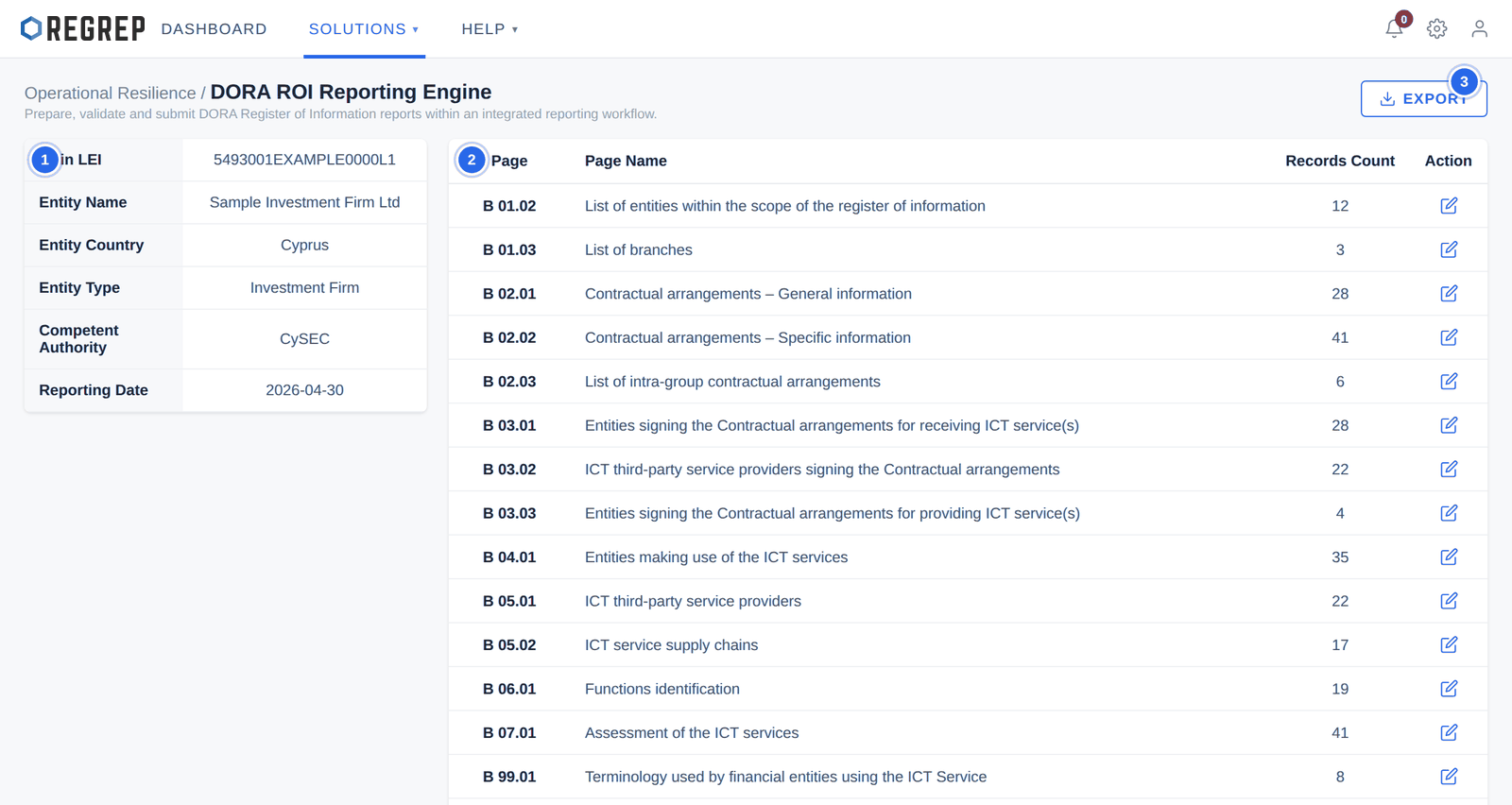This screenshot has width=1512, height=805.
Task: Edit the B 03.01 row
Action: pos(1449,425)
